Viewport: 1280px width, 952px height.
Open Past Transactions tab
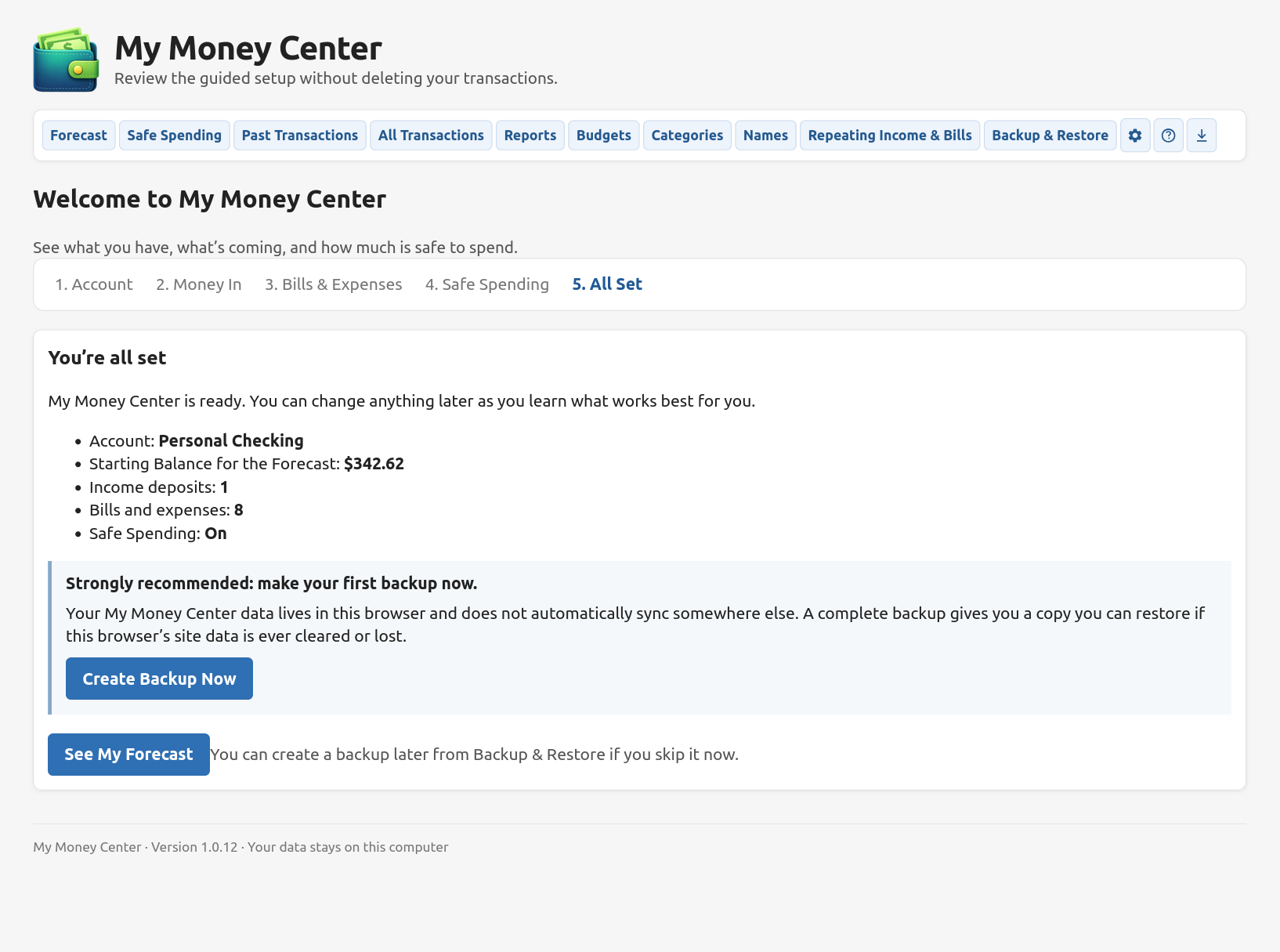[300, 136]
